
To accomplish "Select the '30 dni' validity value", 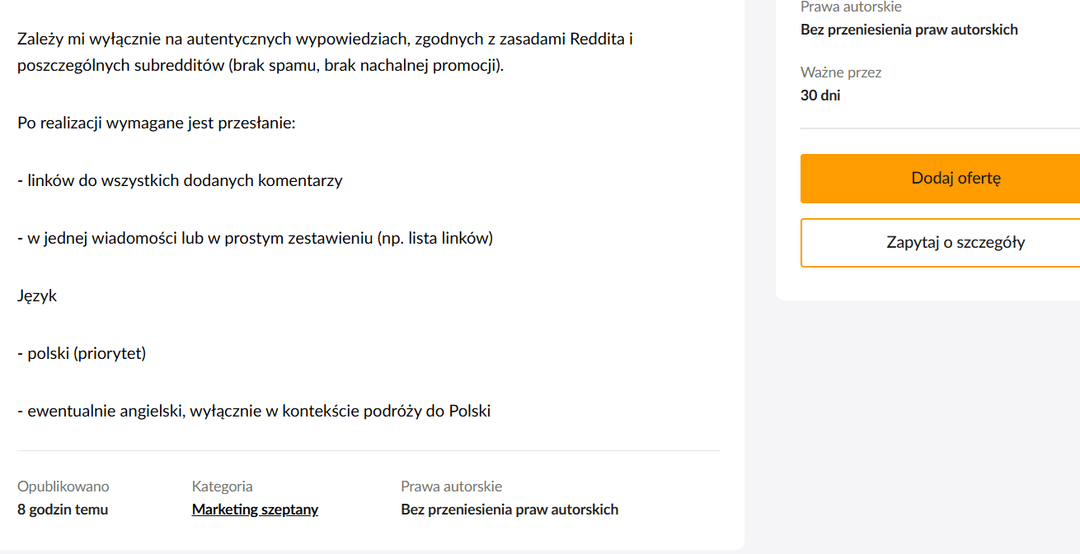I will 821,95.
